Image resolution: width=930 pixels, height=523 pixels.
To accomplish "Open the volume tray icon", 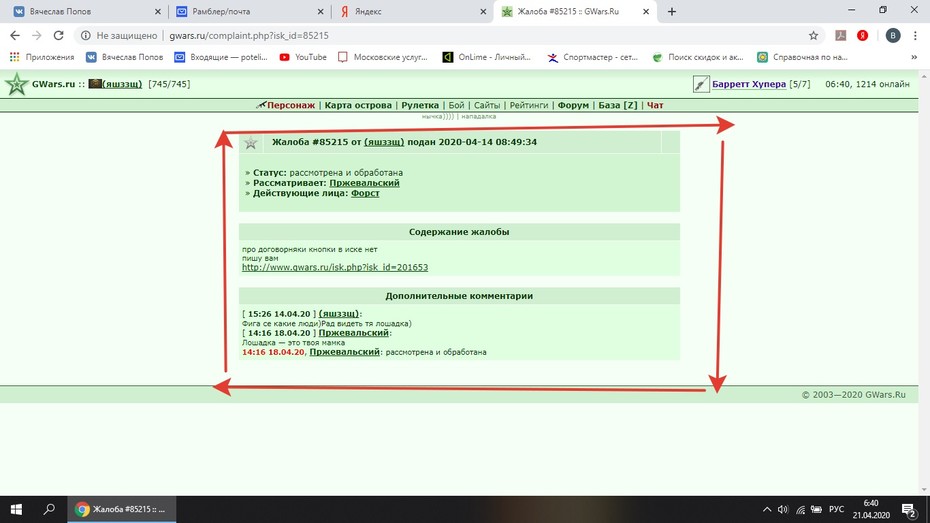I will pos(783,509).
